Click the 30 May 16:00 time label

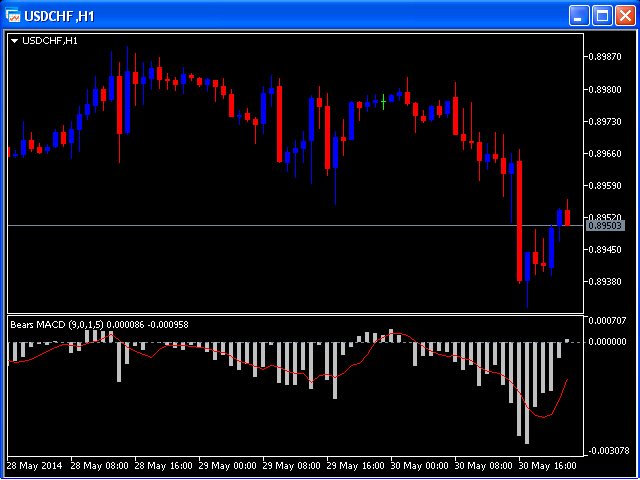548,466
